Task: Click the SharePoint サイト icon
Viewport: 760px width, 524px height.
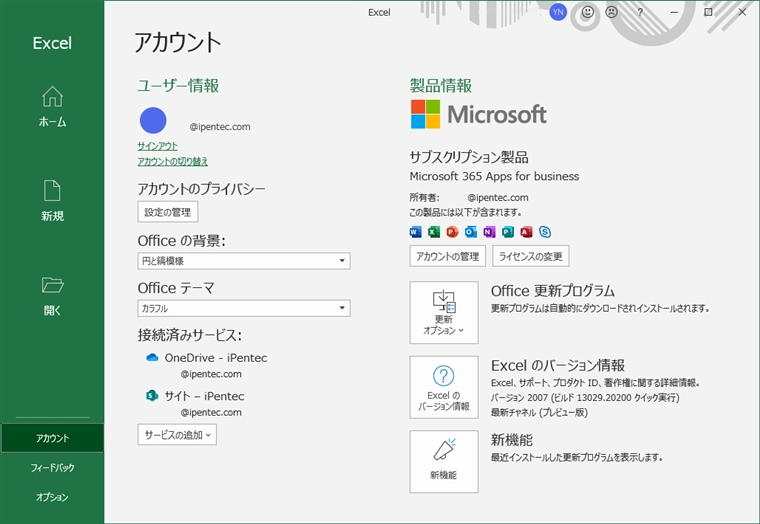Action: pos(152,396)
